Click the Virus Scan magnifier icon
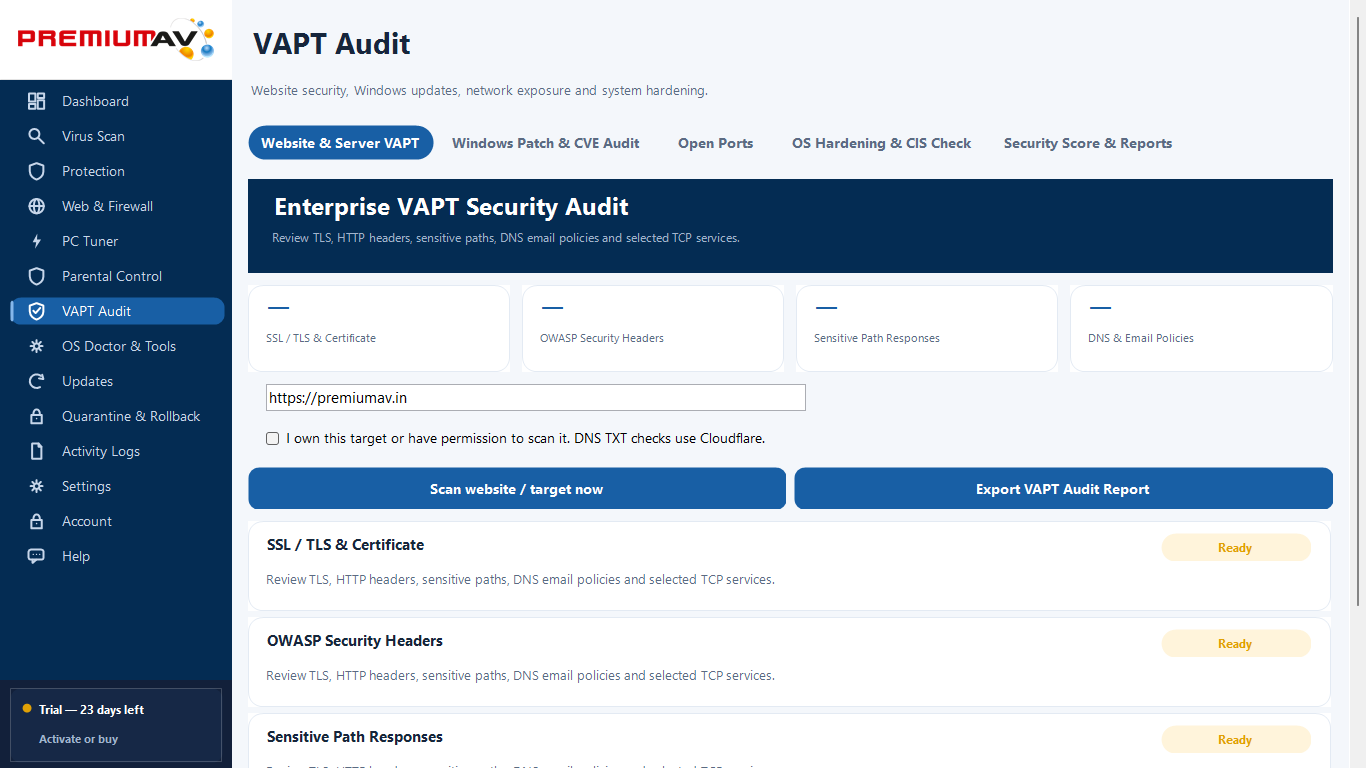This screenshot has width=1366, height=768. pos(37,136)
